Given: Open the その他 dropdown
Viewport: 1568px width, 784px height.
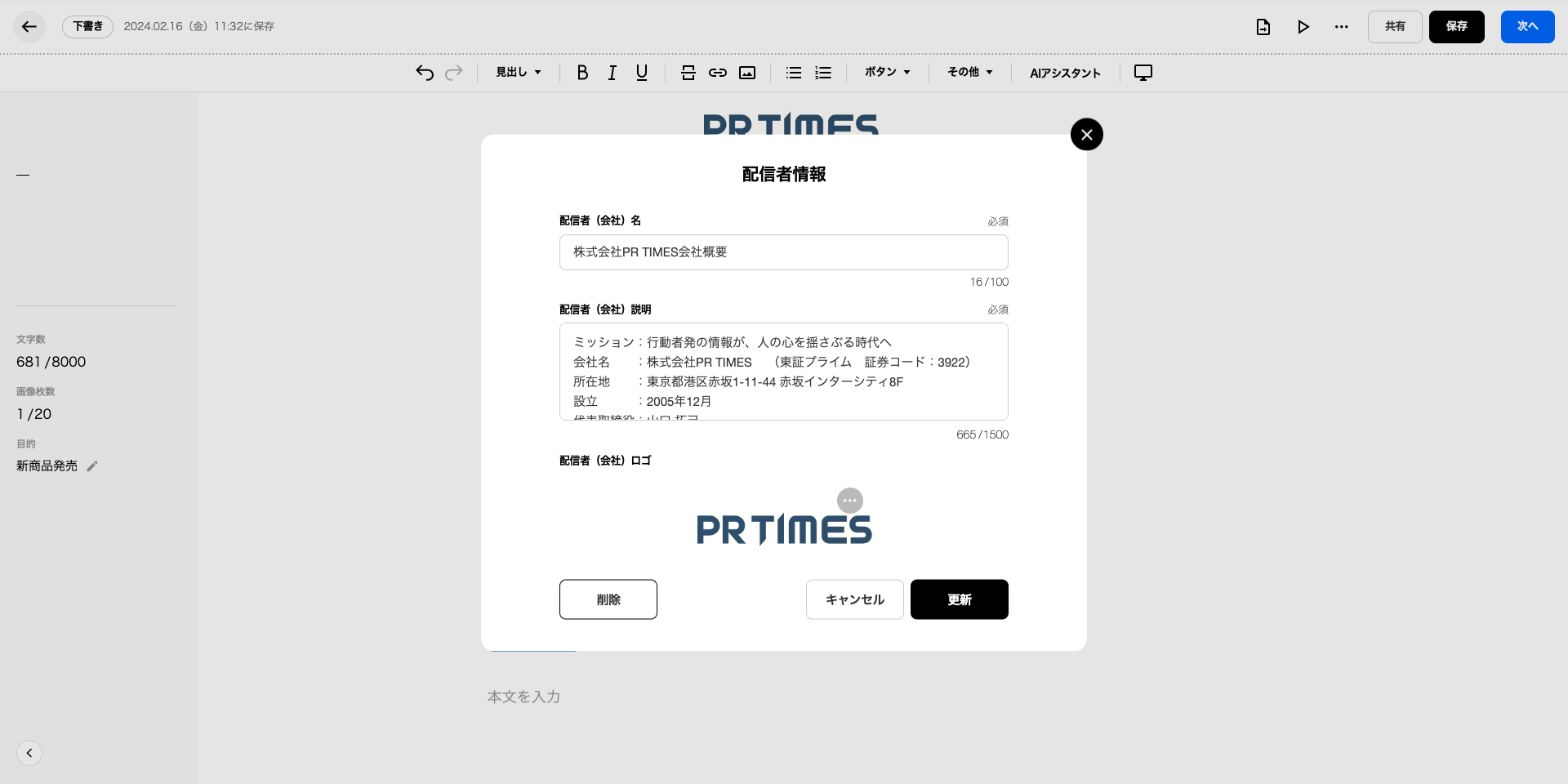Looking at the screenshot, I should click(970, 73).
